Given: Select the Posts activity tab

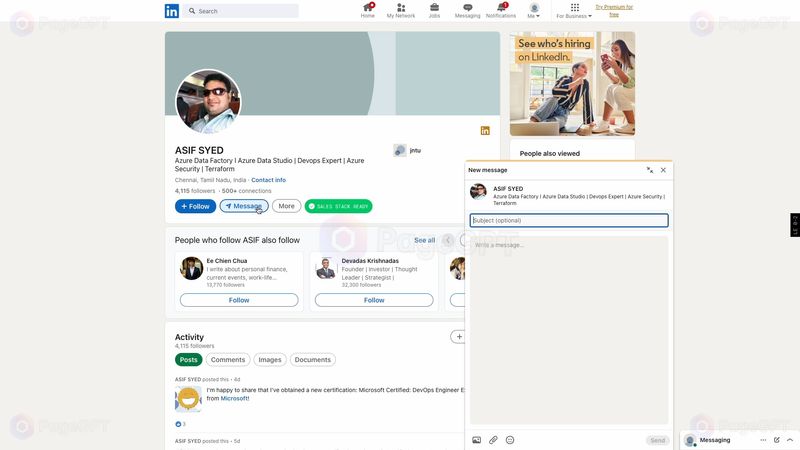Looking at the screenshot, I should (188, 360).
